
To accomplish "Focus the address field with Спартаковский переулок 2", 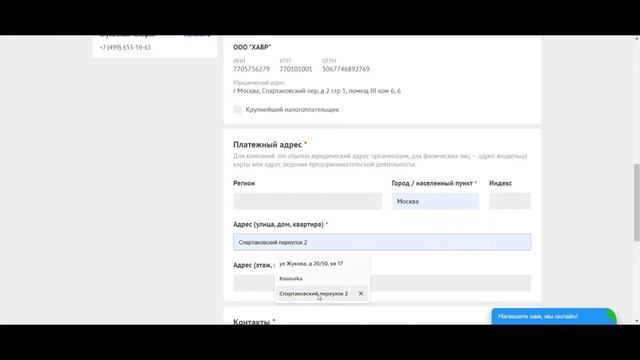I will [382, 242].
